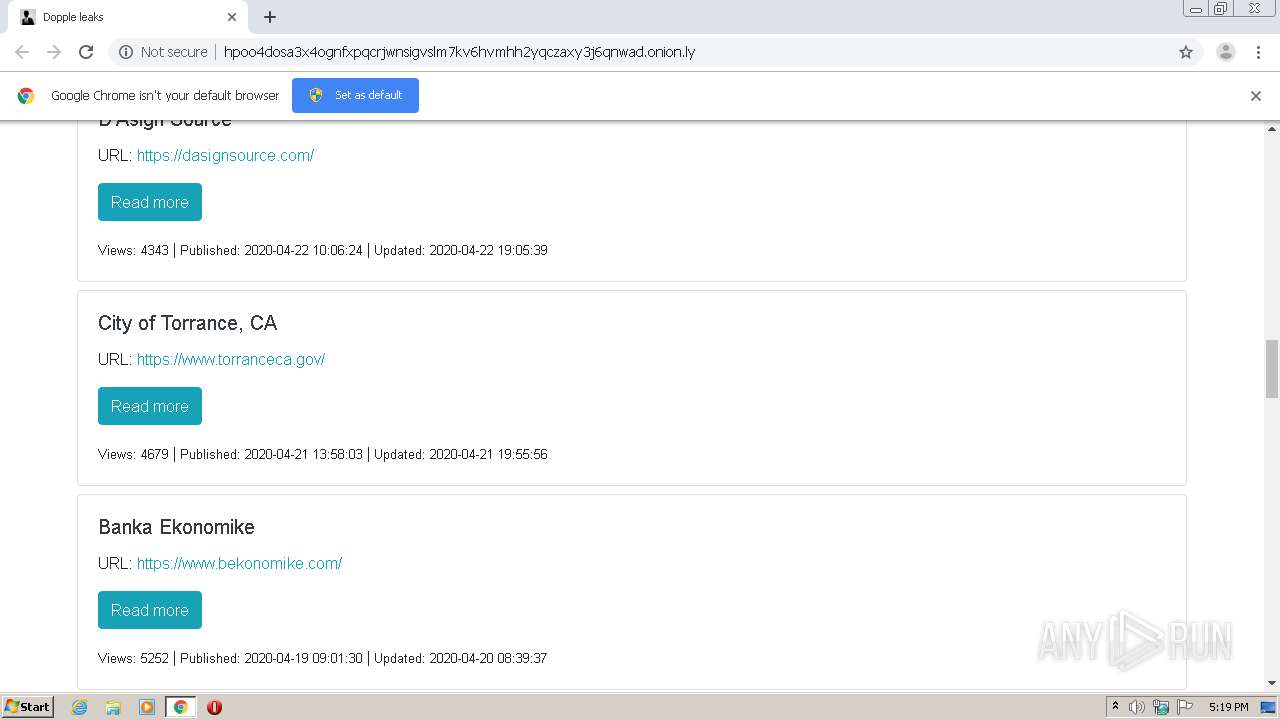Image resolution: width=1280 pixels, height=720 pixels.
Task: Show the Not secure site info
Action: (x=163, y=52)
